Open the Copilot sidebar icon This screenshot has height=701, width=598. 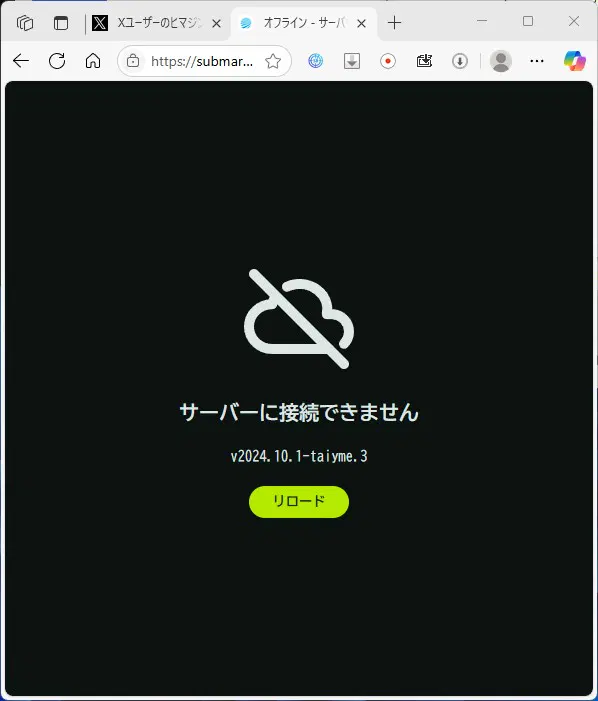tap(575, 61)
